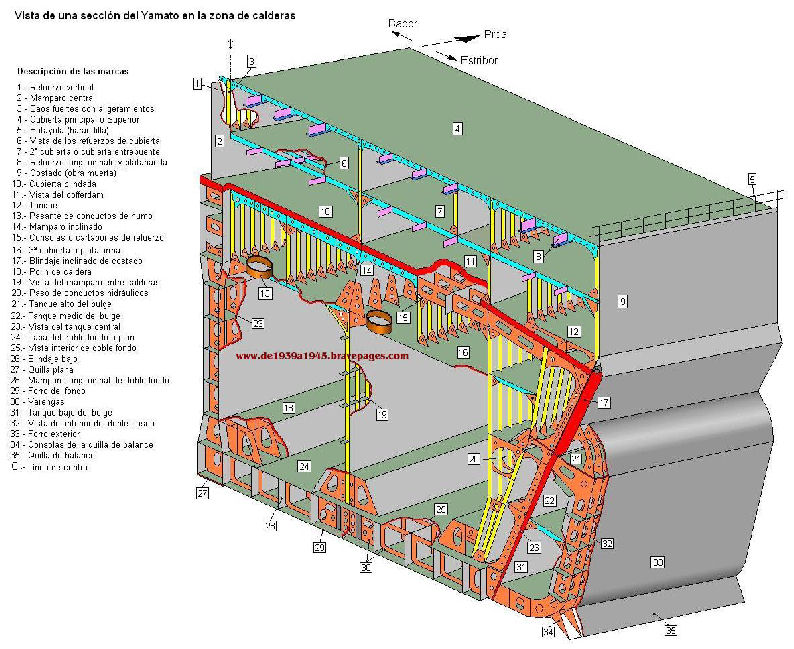Select callout number 12 near the funnel ducts
This screenshot has height=649, width=794.
[574, 331]
